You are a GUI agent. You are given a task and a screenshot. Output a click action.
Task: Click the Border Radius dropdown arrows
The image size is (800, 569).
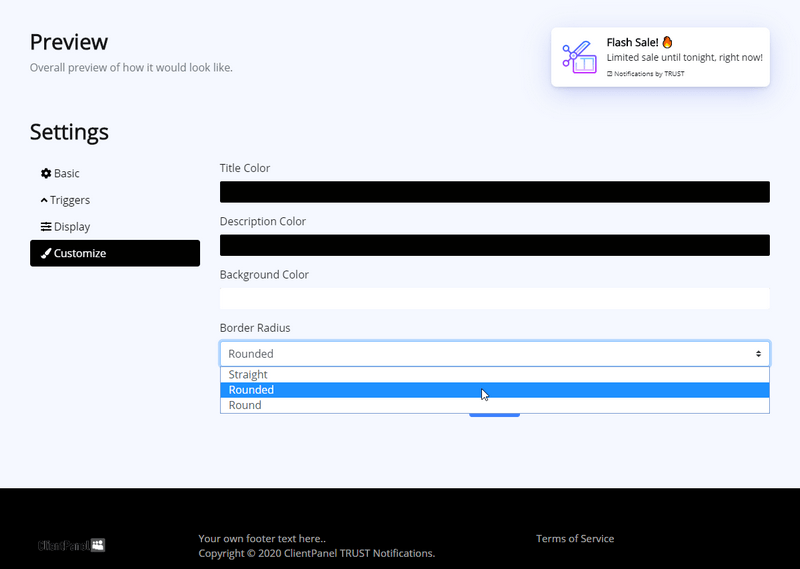(x=758, y=354)
